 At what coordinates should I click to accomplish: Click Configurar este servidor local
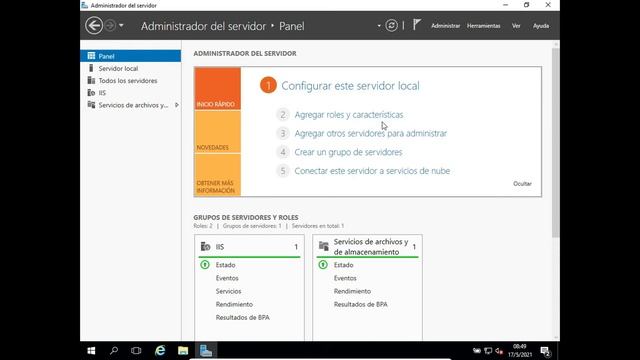(x=350, y=86)
